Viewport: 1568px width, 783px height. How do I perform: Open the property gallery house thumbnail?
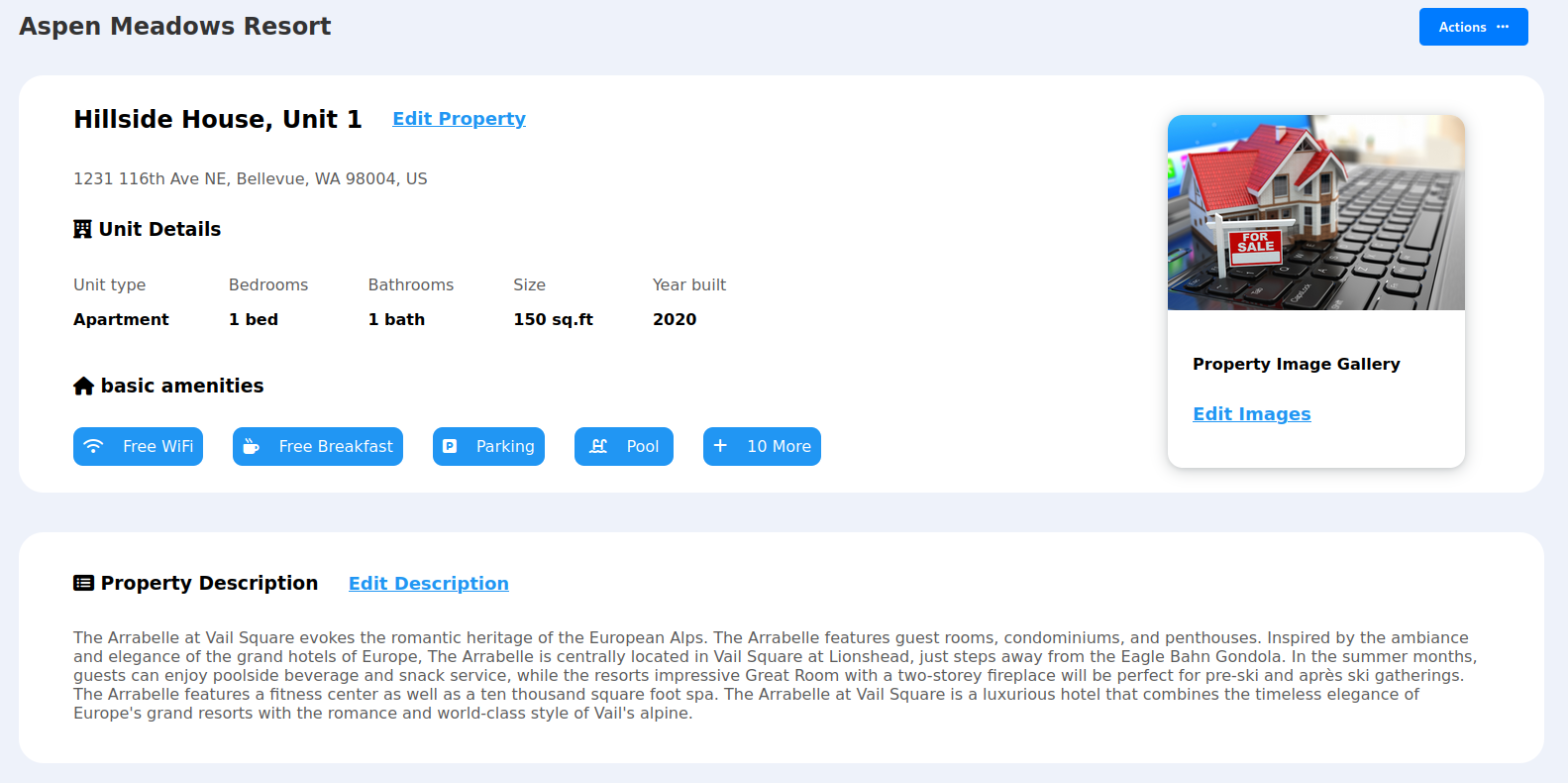pos(1315,212)
